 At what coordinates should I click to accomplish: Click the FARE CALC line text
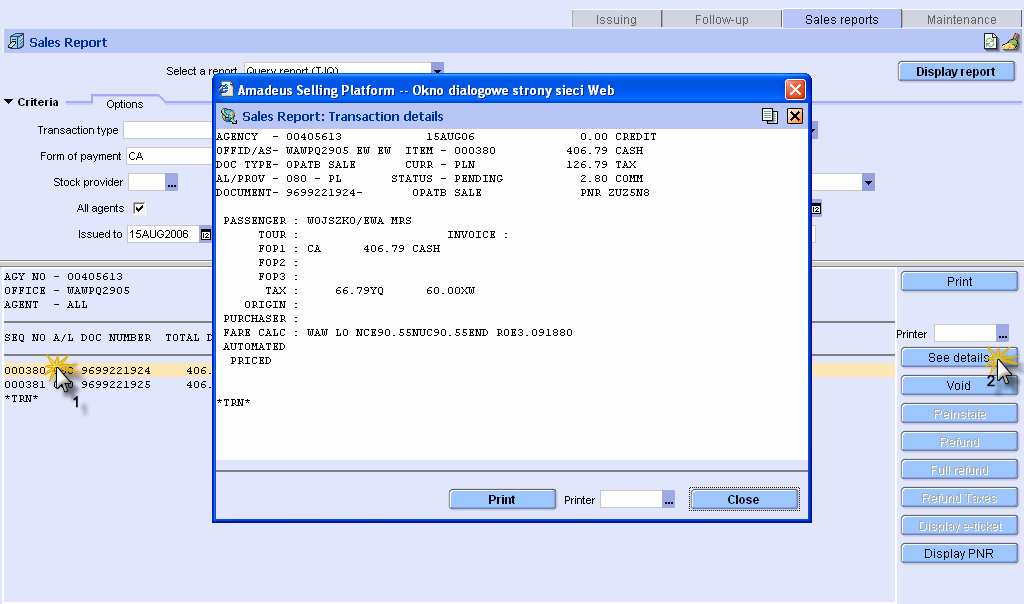pyautogui.click(x=398, y=332)
